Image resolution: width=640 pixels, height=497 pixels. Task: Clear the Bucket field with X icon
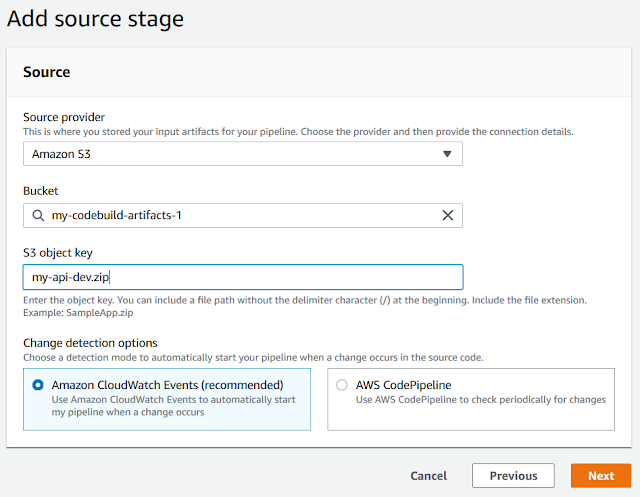pyautogui.click(x=448, y=215)
